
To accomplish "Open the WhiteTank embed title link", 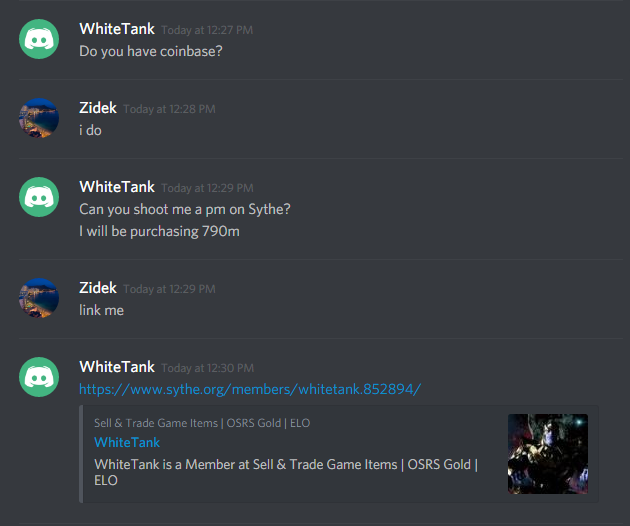I will coord(127,442).
